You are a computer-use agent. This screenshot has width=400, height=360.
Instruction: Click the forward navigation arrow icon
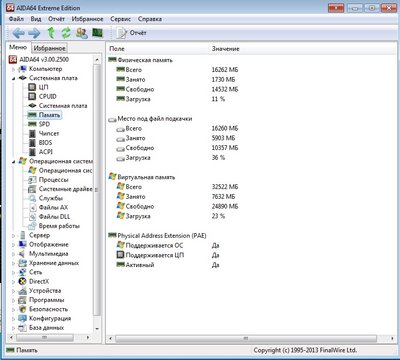(34, 33)
